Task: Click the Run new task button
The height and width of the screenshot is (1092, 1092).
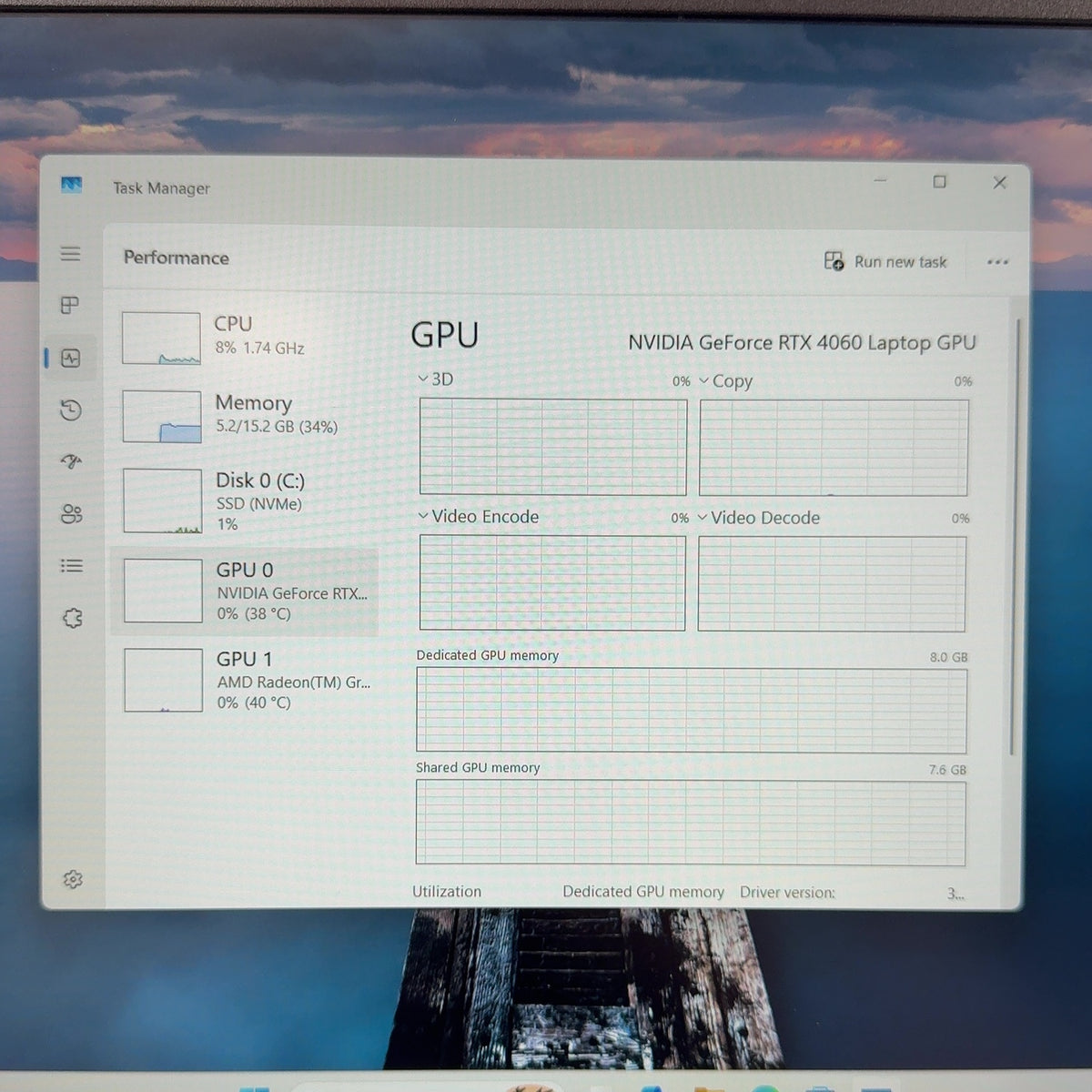Action: coord(885,262)
